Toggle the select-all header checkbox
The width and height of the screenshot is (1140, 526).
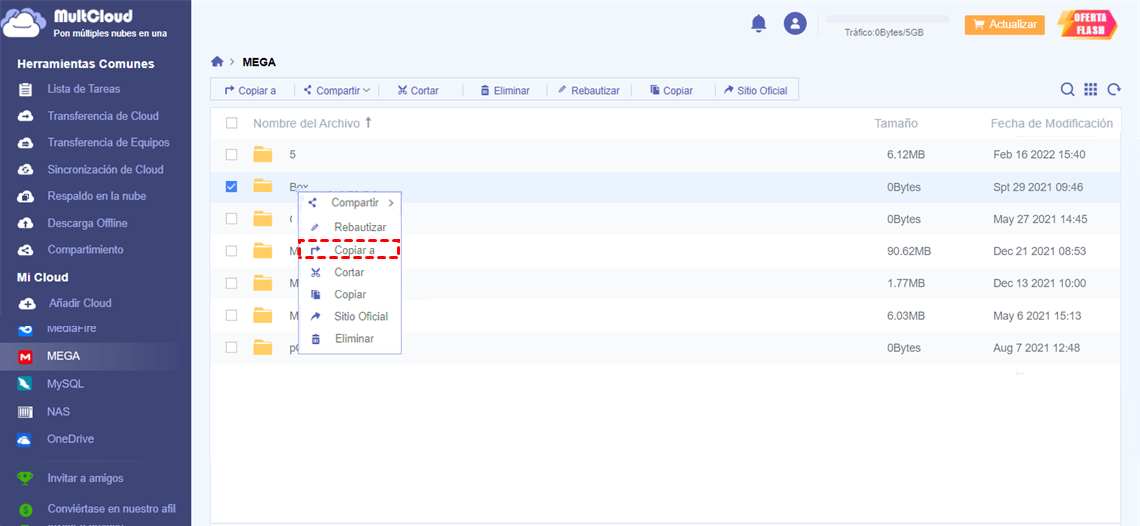pyautogui.click(x=231, y=123)
